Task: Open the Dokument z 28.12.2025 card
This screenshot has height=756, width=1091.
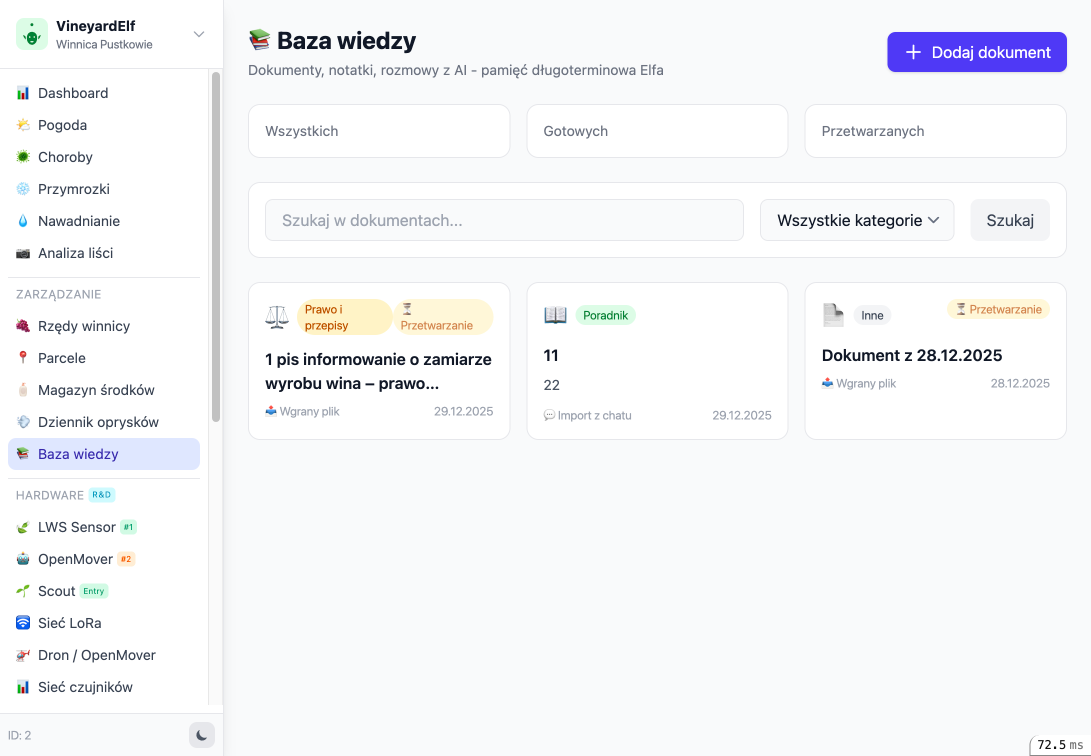Action: (x=935, y=356)
